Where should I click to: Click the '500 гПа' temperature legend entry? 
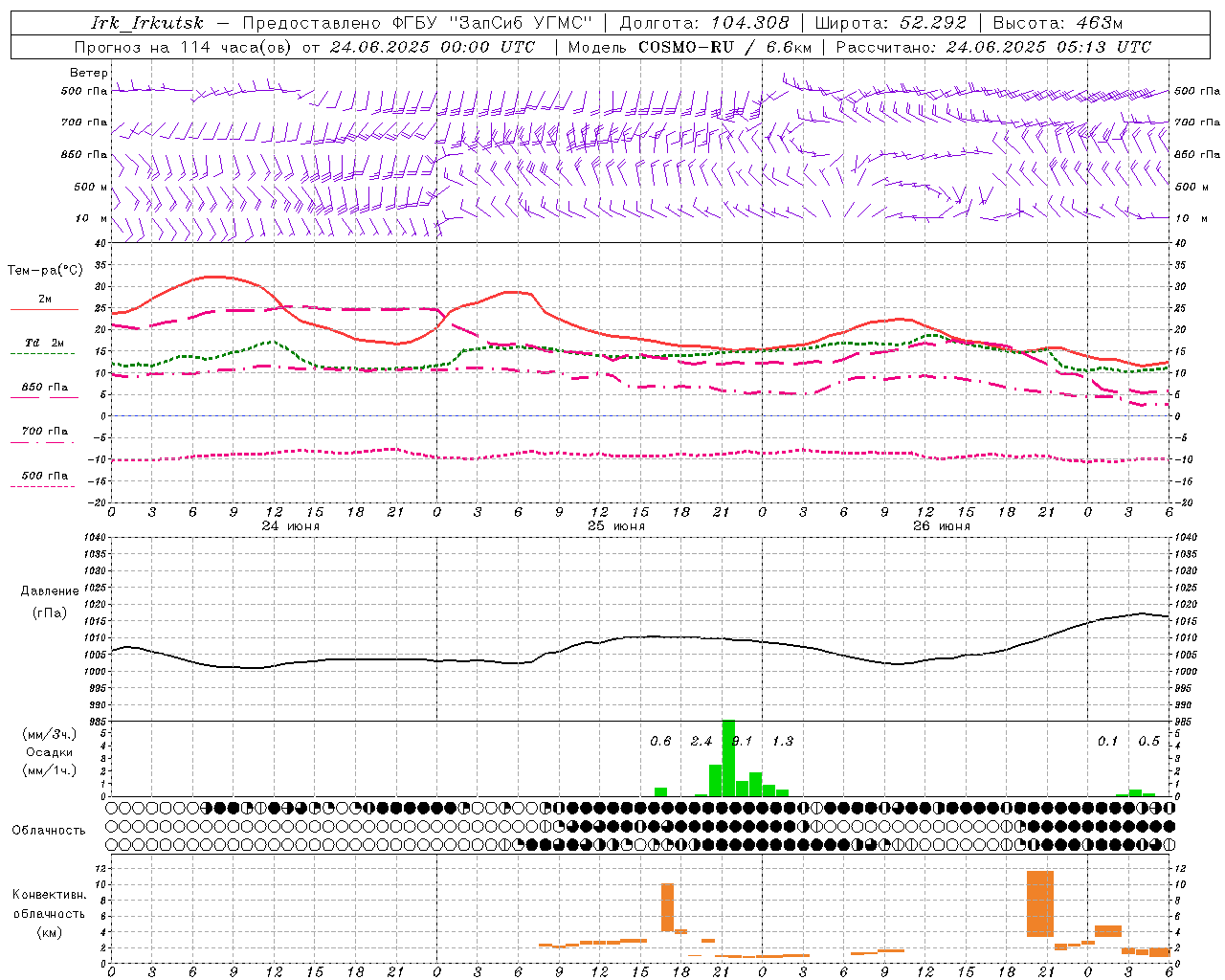[44, 475]
